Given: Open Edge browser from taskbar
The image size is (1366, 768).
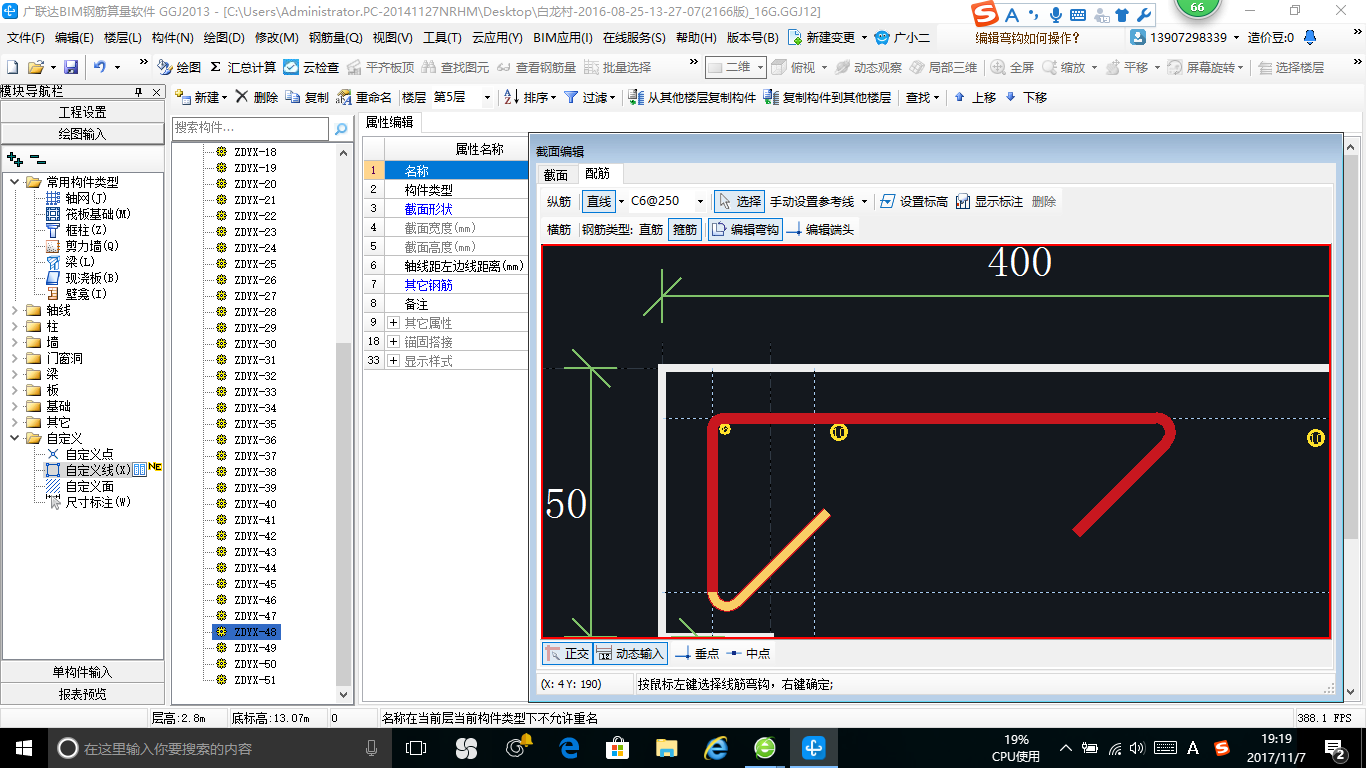Looking at the screenshot, I should (570, 747).
